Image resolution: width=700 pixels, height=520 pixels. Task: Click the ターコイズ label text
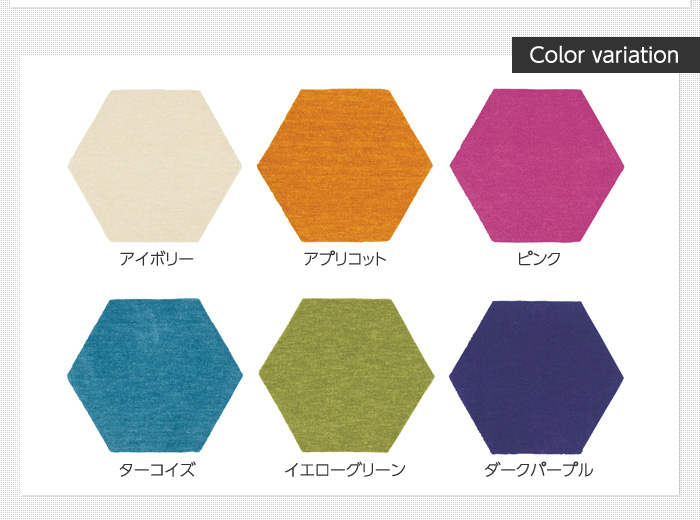[157, 470]
